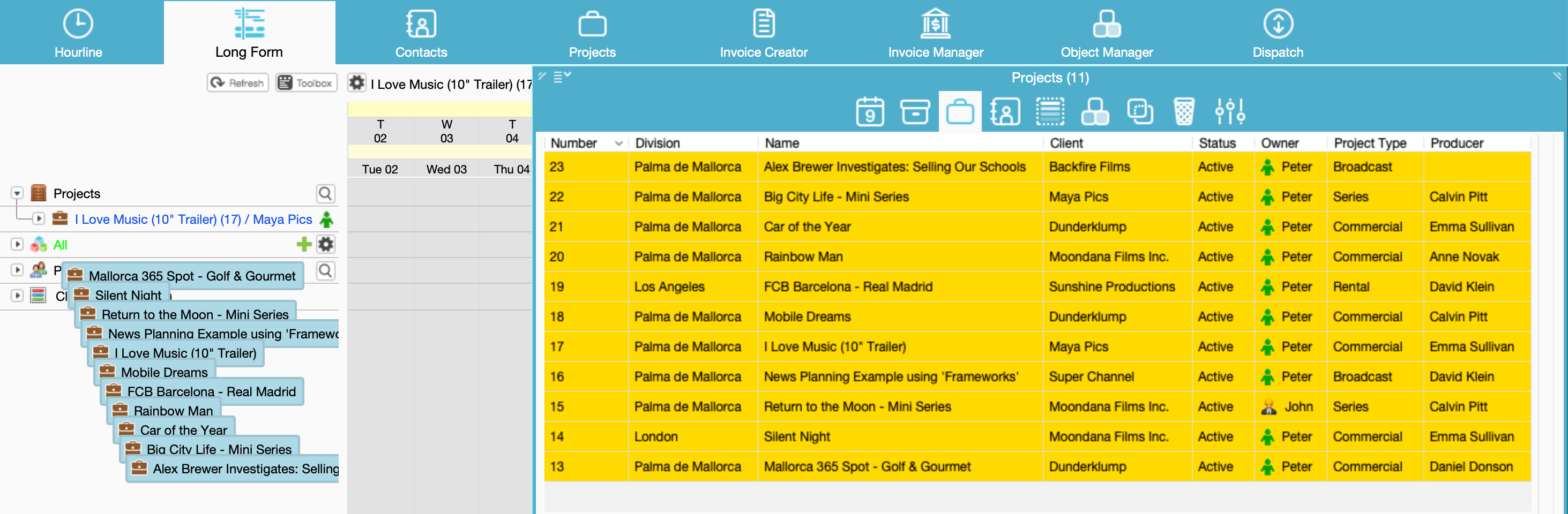The height and width of the screenshot is (514, 1568).
Task: Open the Invoice Creator tab
Action: click(763, 33)
